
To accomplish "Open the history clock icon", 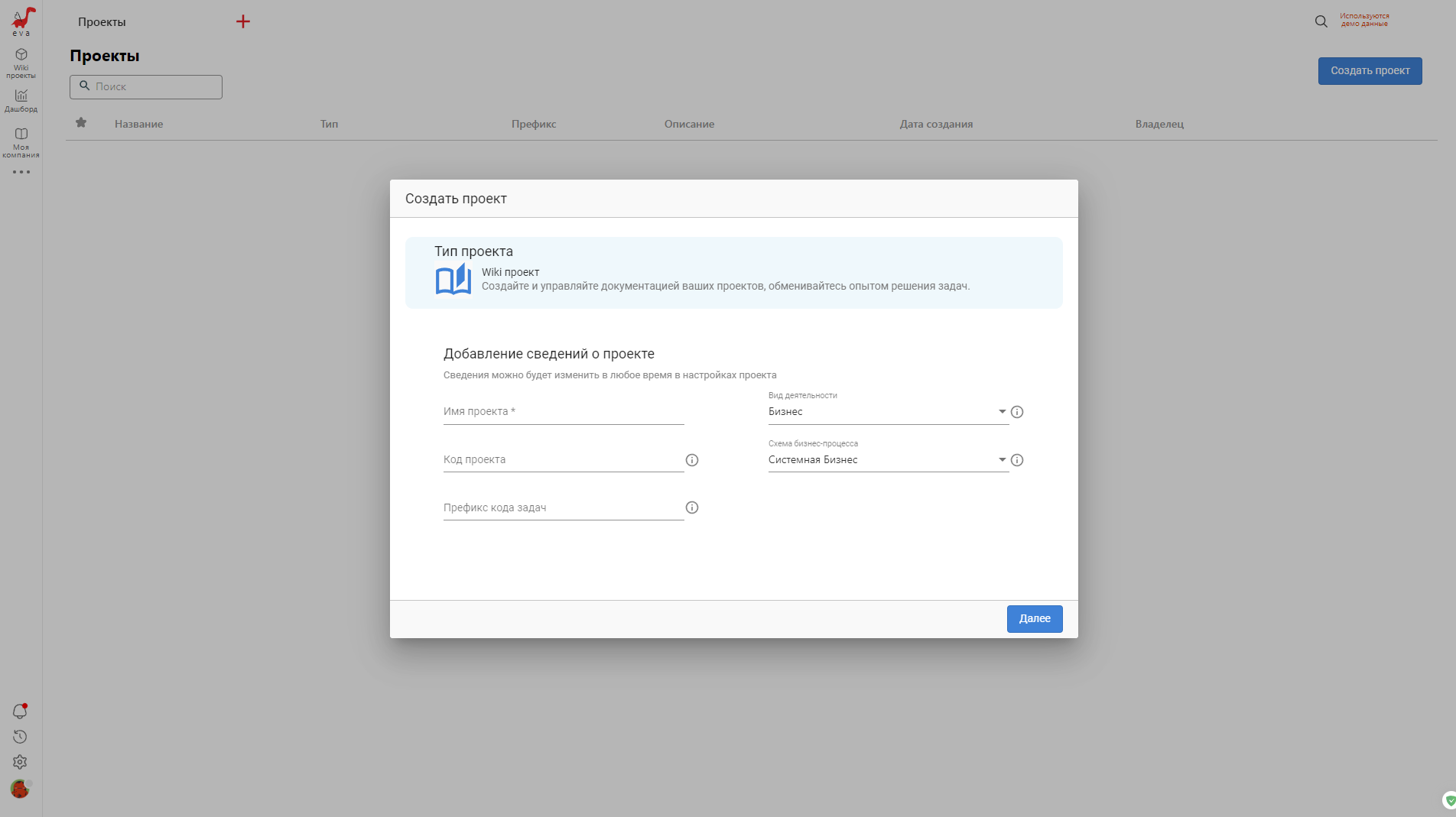I will pyautogui.click(x=20, y=737).
